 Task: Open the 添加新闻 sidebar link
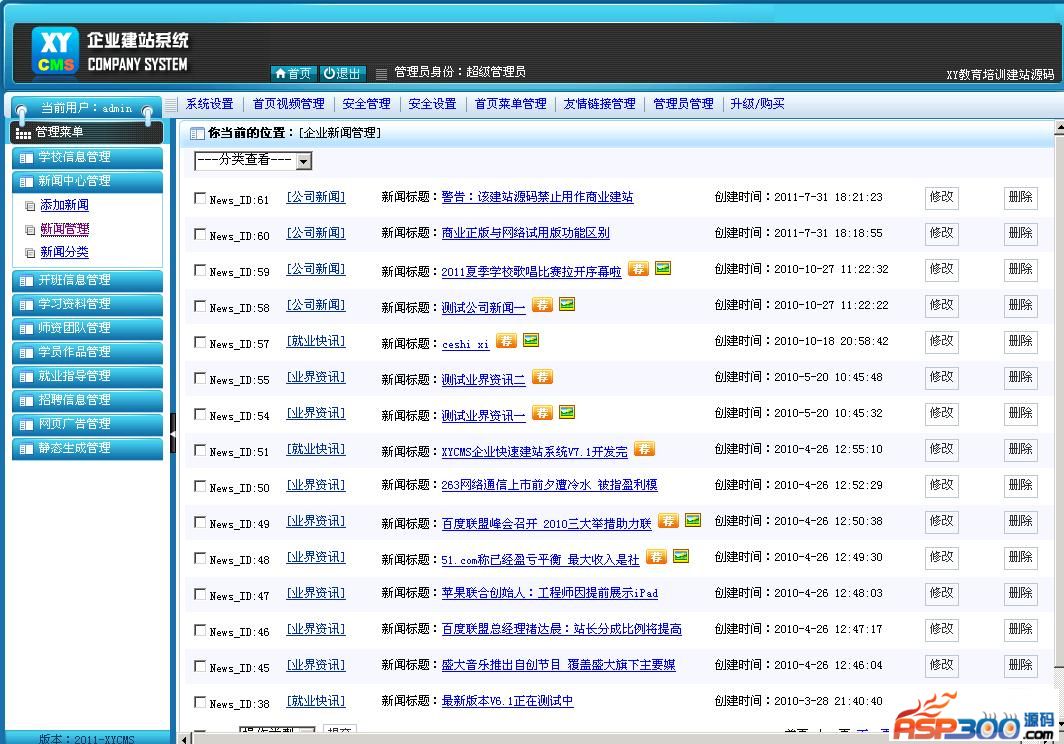64,205
